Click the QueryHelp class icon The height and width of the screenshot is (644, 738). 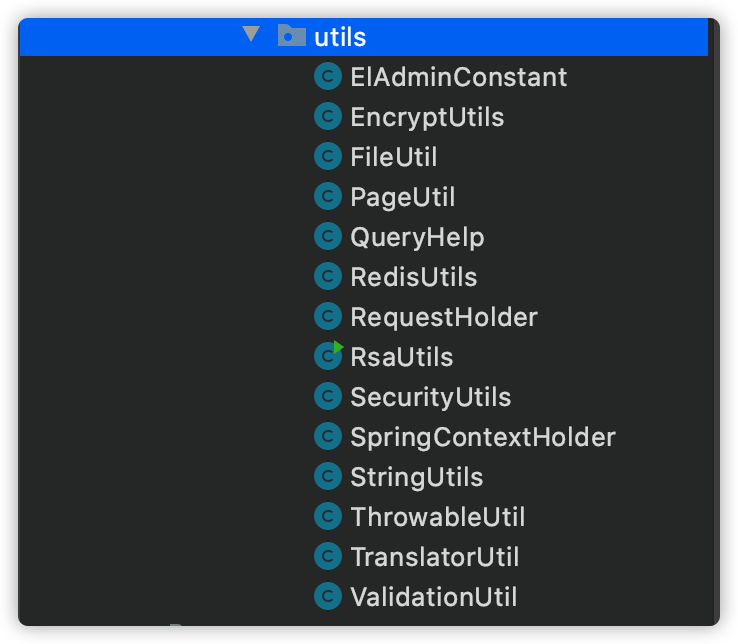tap(328, 236)
